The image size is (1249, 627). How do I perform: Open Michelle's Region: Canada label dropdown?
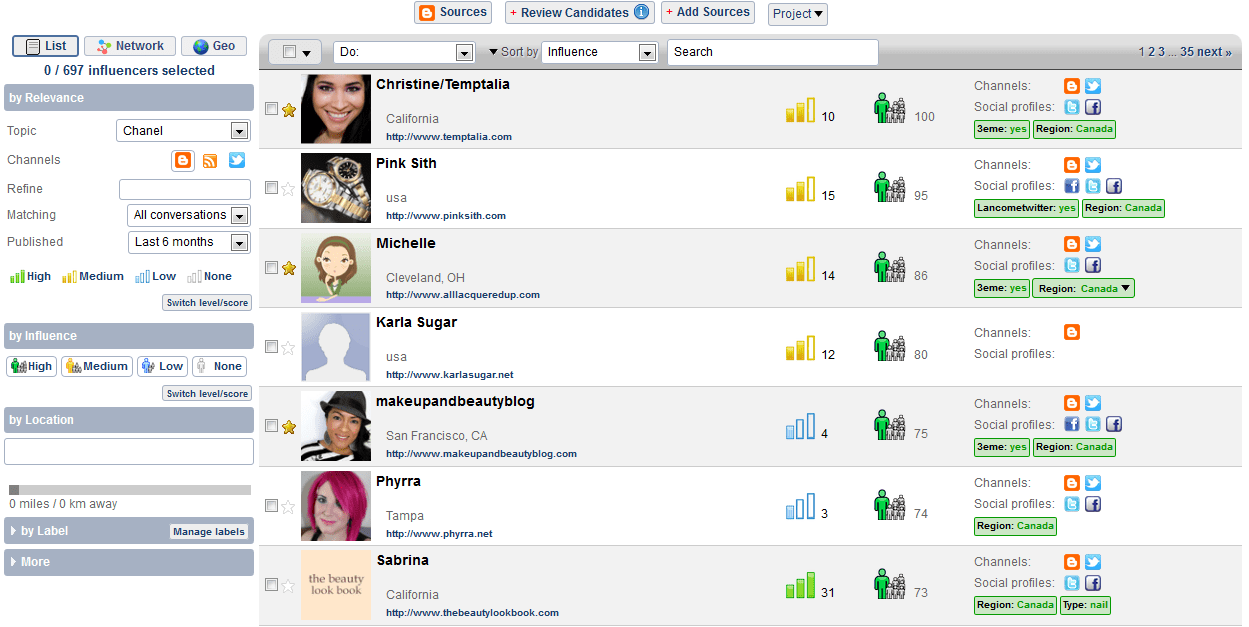(x=1083, y=288)
